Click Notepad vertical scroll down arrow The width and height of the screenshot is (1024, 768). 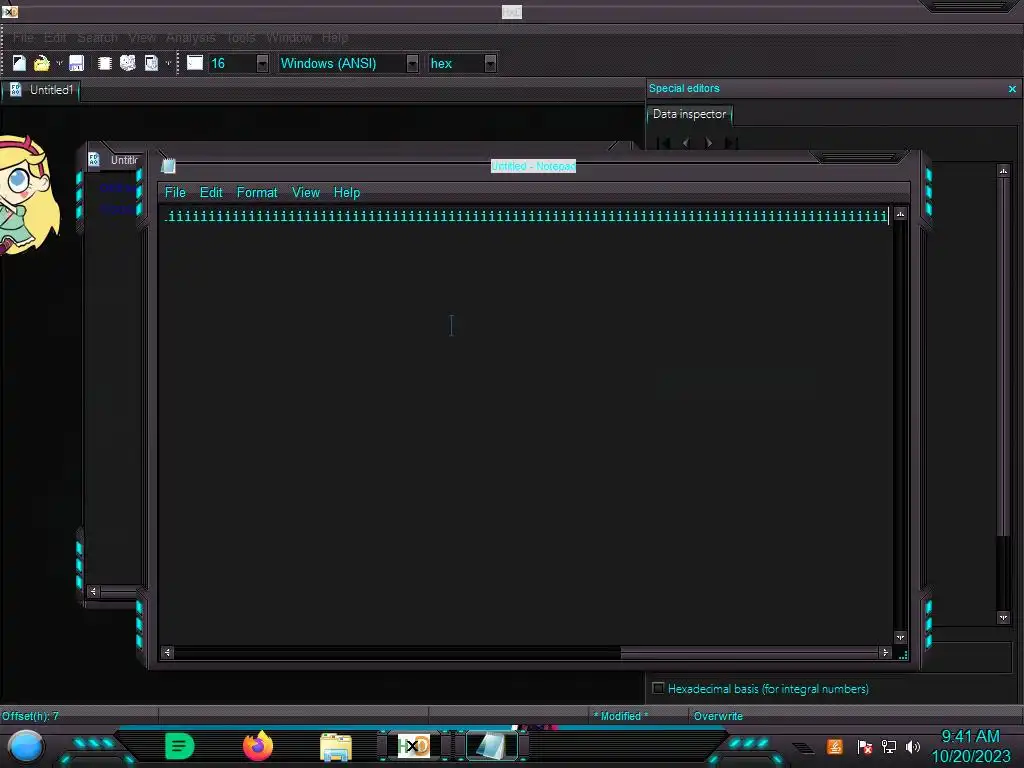901,637
